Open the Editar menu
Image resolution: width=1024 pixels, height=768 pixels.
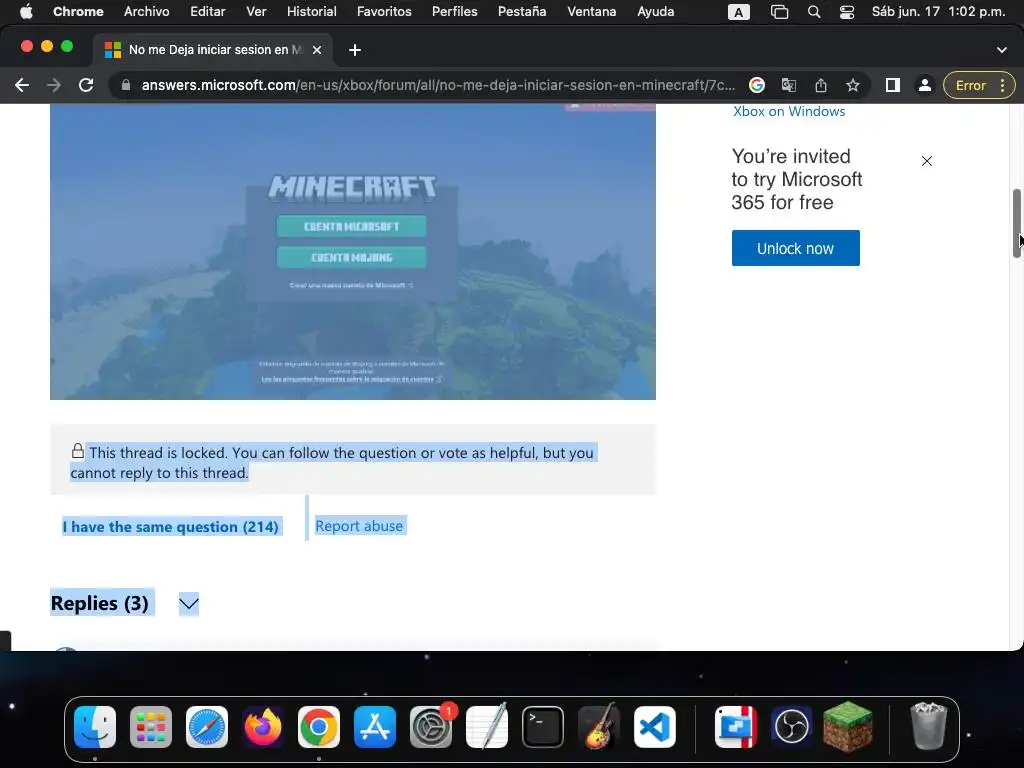[x=208, y=12]
